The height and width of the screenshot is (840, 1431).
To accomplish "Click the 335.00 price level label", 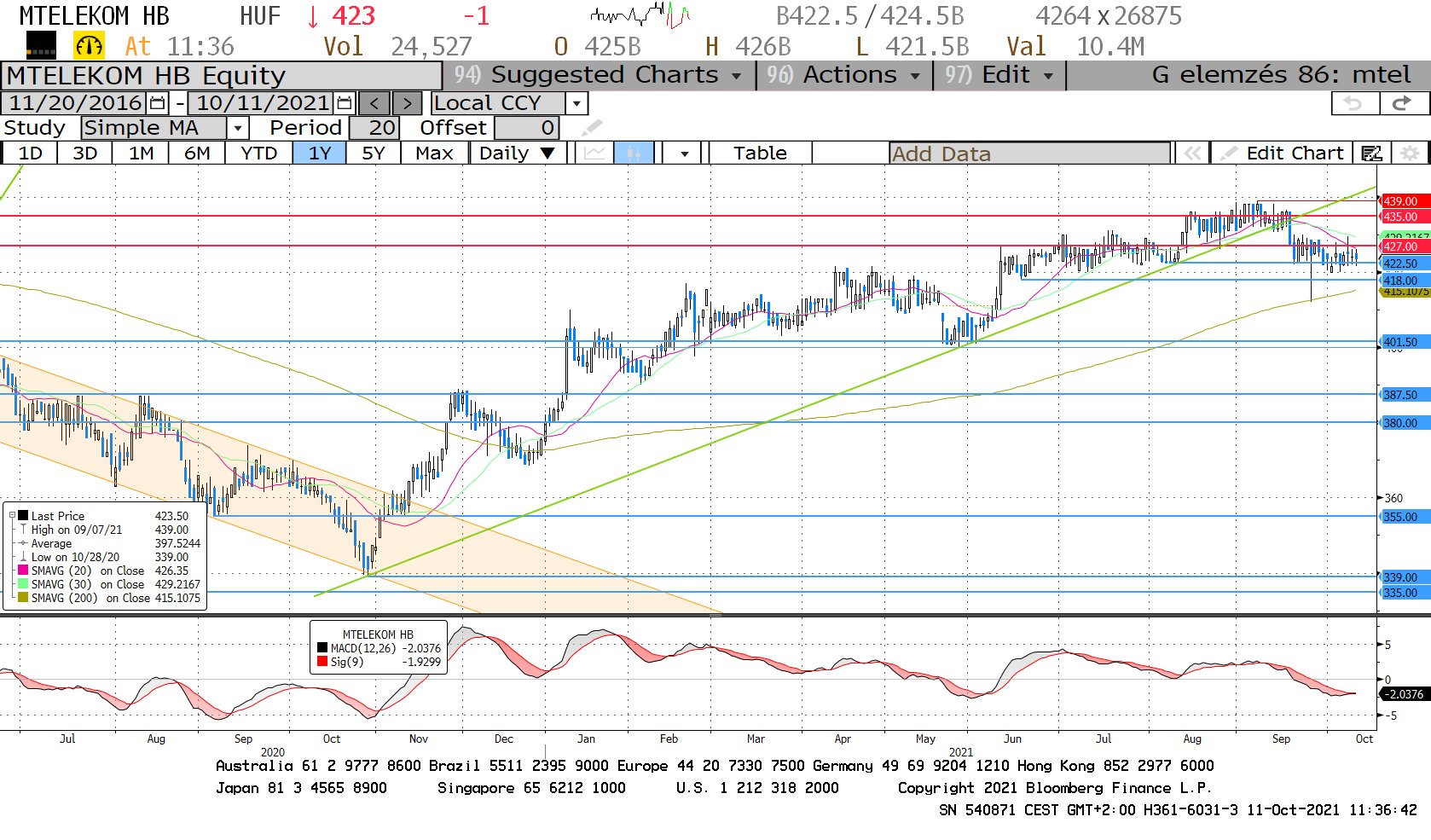I will coord(1403,593).
